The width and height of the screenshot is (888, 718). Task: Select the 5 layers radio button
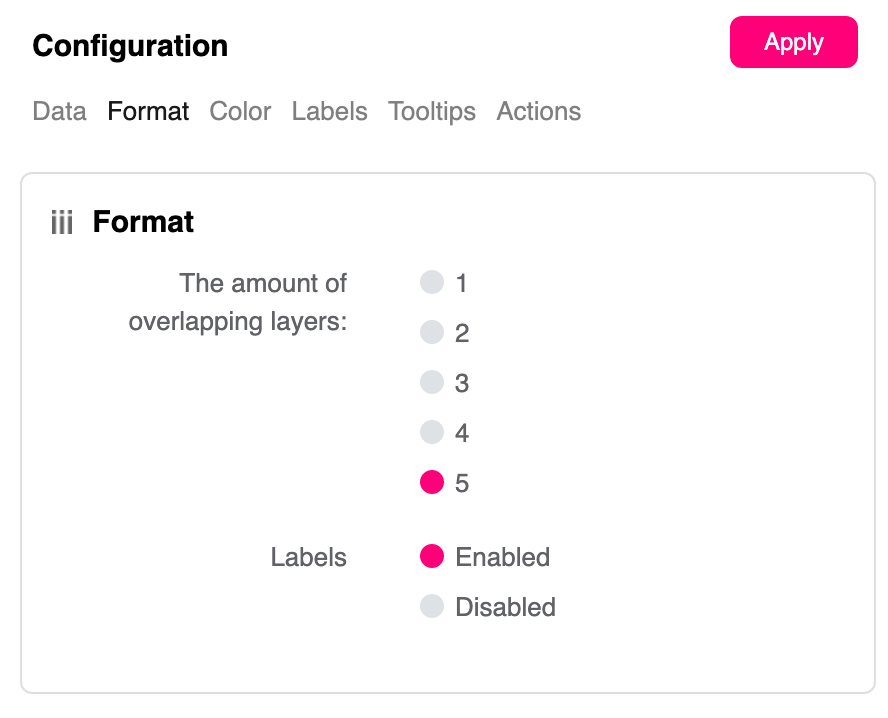pyautogui.click(x=432, y=483)
